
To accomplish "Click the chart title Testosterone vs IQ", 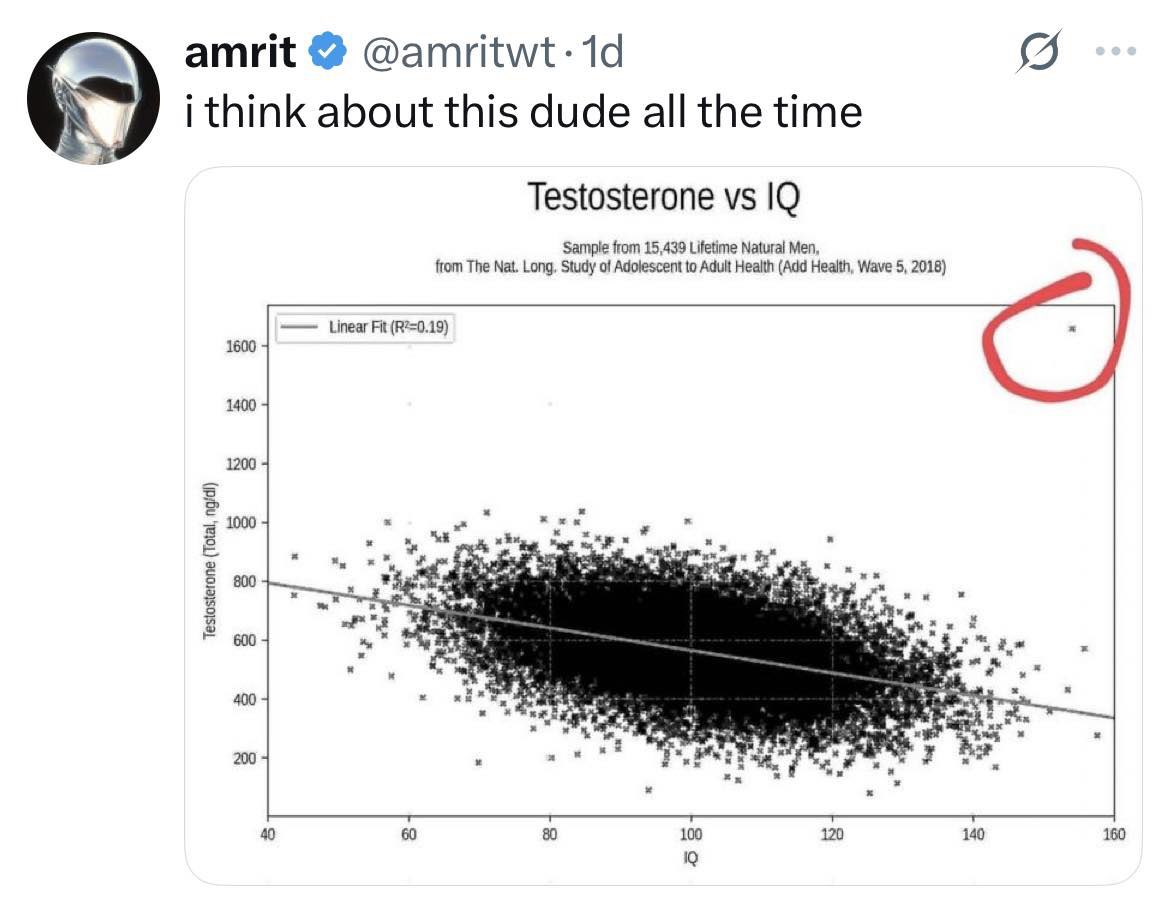I will [663, 197].
